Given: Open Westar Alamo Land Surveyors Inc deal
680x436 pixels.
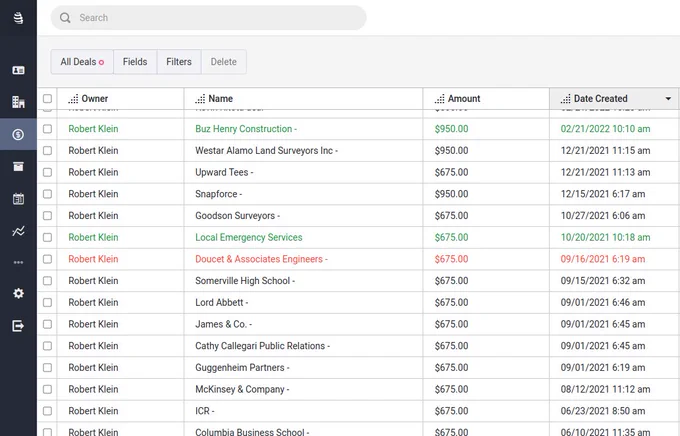Looking at the screenshot, I should pos(266,151).
